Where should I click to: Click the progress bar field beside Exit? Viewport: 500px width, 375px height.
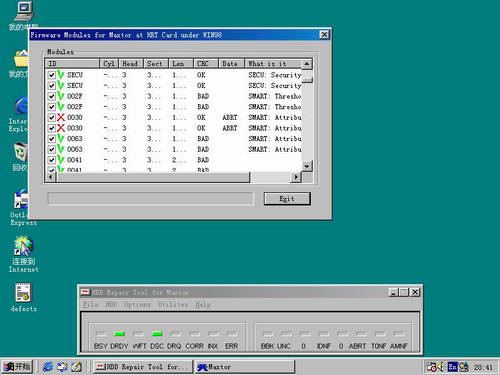[150, 199]
